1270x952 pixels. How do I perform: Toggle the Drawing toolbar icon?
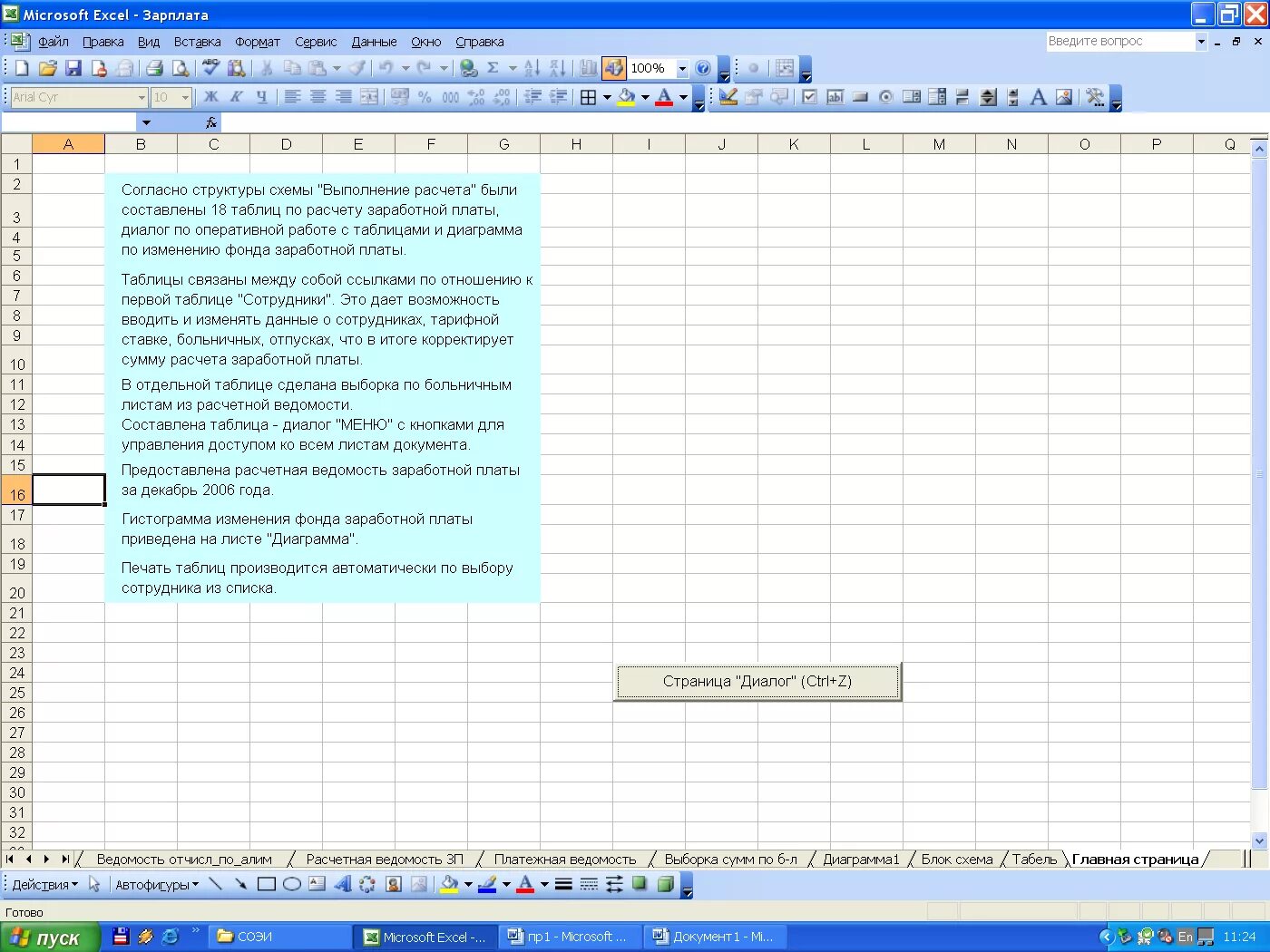pos(614,68)
